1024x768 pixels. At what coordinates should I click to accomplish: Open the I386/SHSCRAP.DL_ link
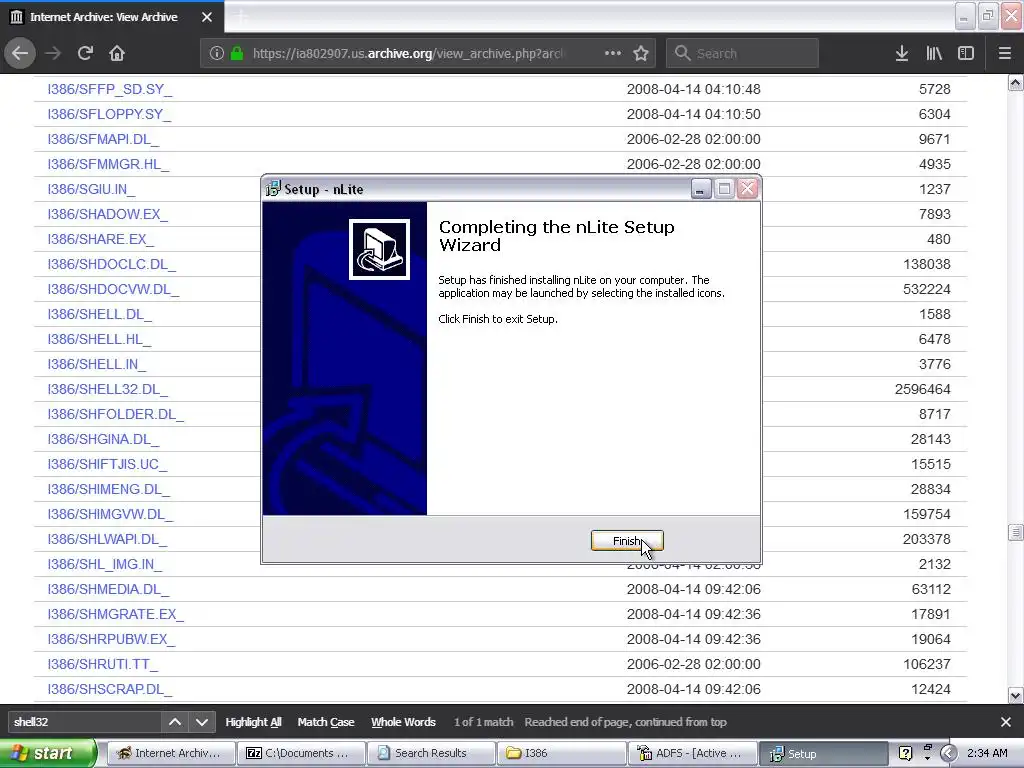pyautogui.click(x=110, y=689)
